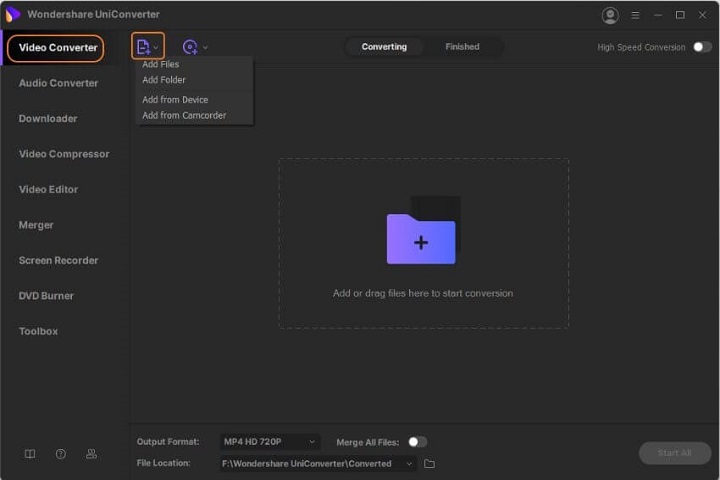
Task: Select Add Folder from the menu
Action: click(x=164, y=80)
